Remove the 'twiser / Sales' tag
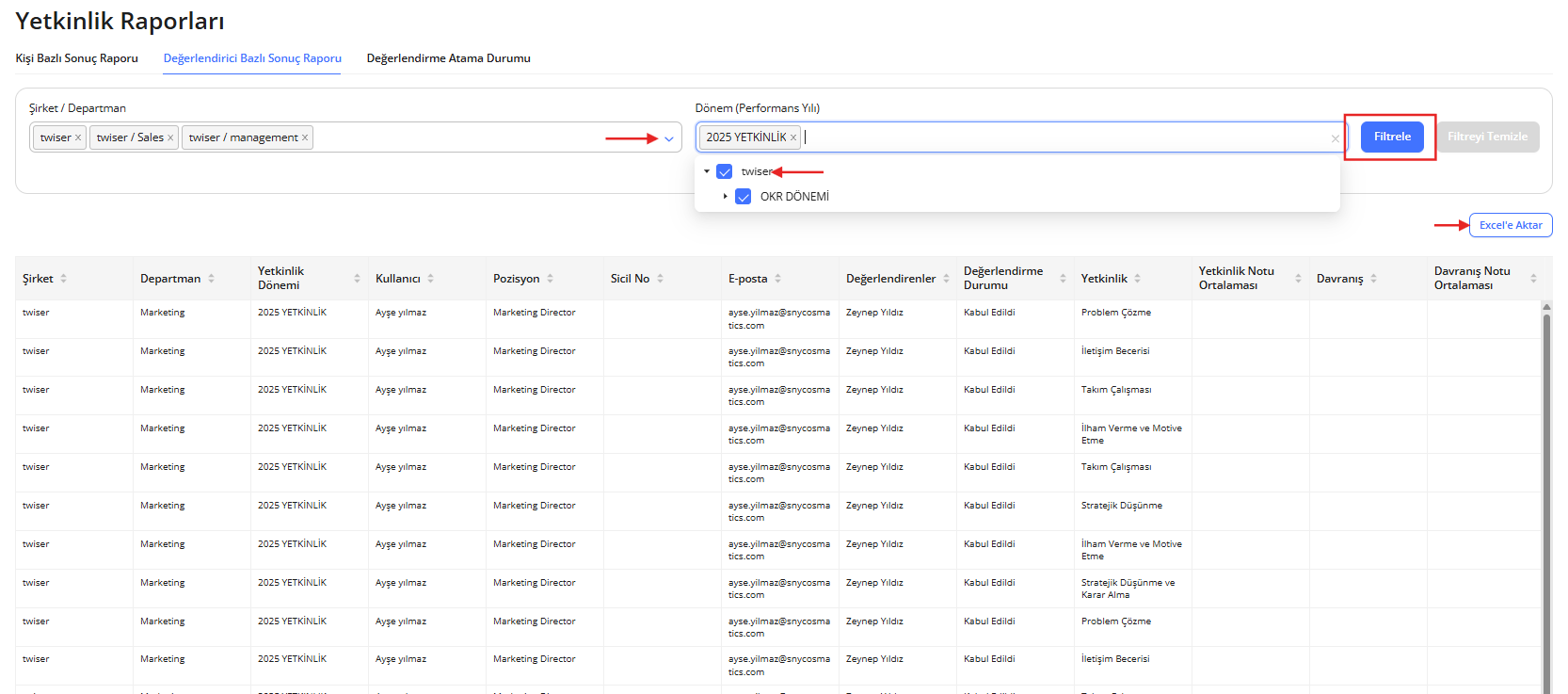1568x694 pixels. [170, 137]
